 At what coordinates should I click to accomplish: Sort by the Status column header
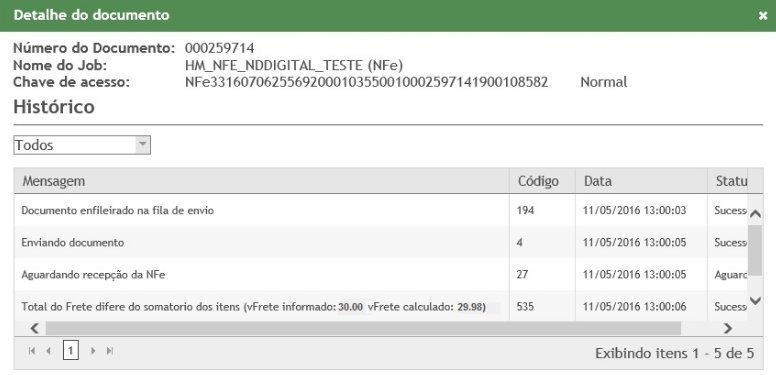click(x=731, y=181)
